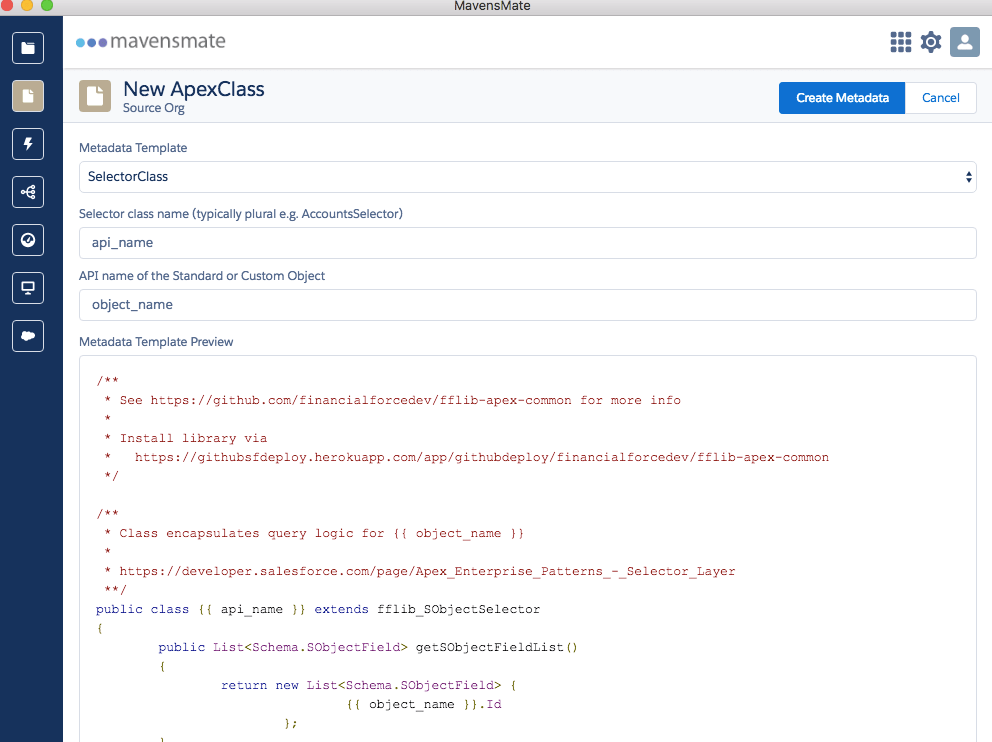Click the Create Metadata button

point(842,98)
